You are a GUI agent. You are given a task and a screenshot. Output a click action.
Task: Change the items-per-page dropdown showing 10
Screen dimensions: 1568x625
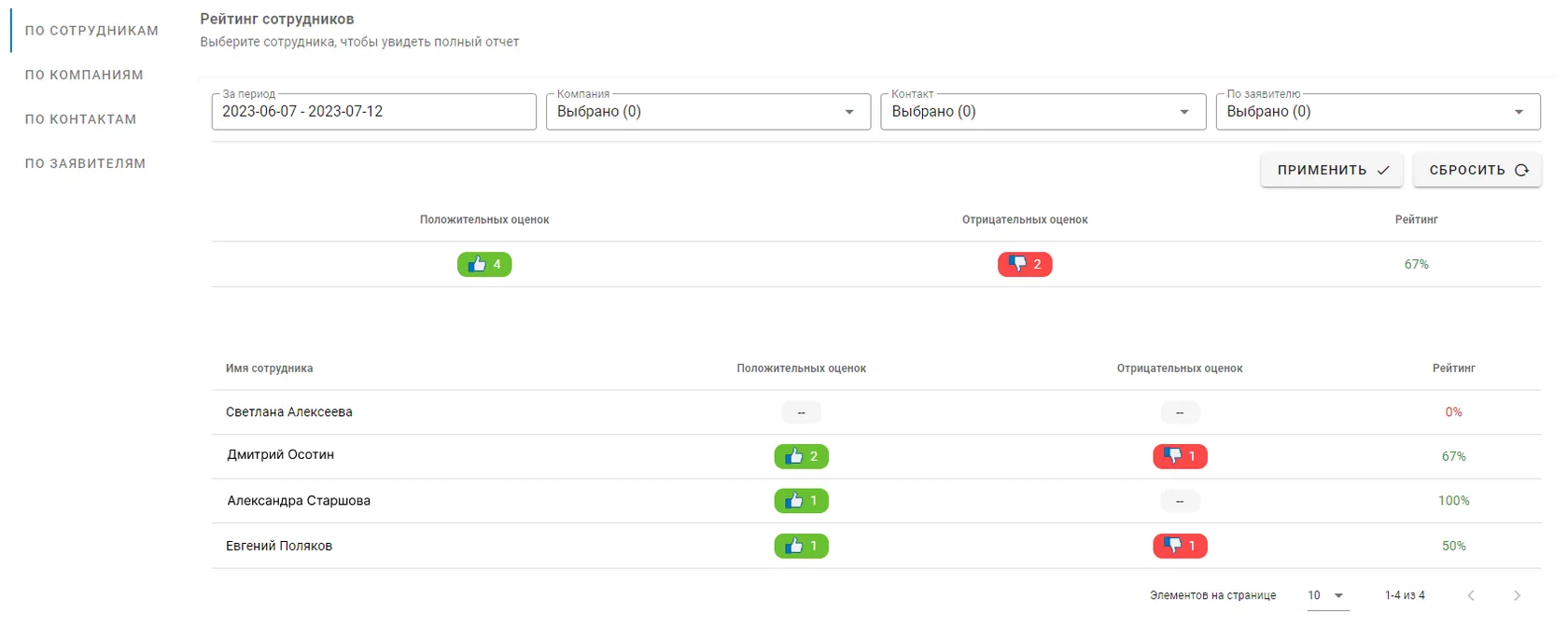pyautogui.click(x=1327, y=595)
